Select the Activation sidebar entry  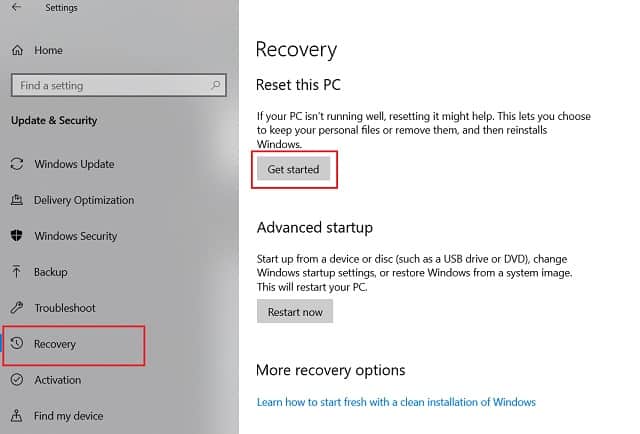point(58,380)
